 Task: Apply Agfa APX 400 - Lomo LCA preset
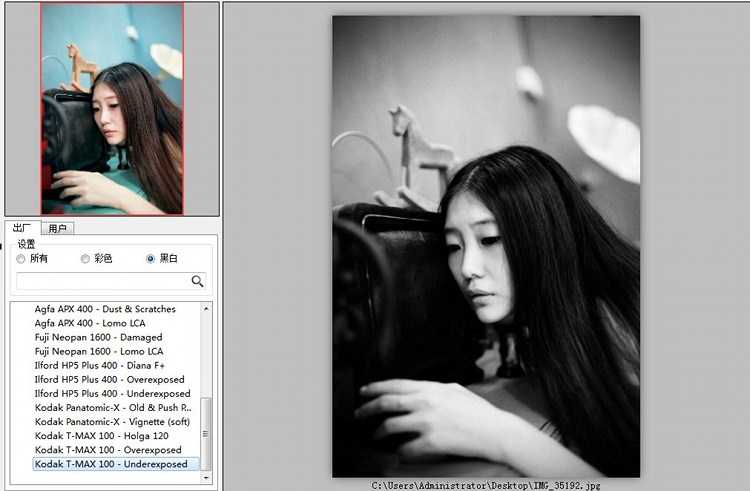pyautogui.click(x=91, y=323)
